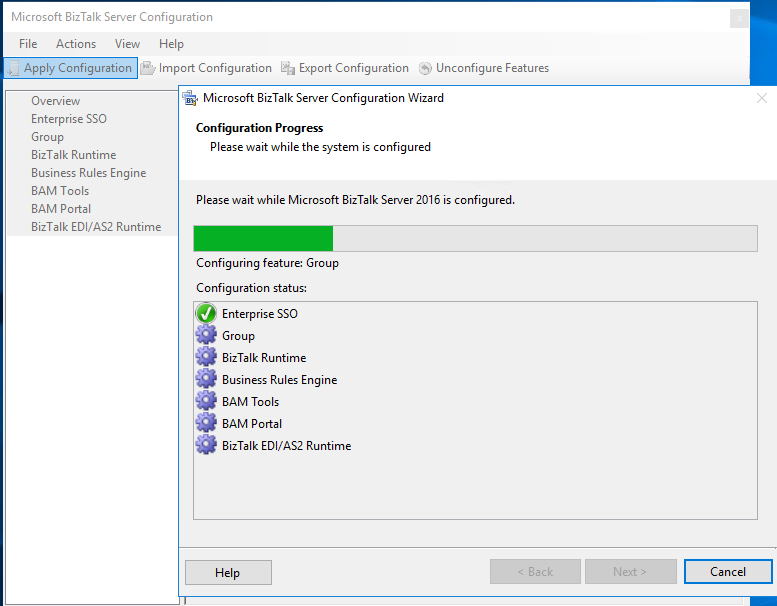This screenshot has height=606, width=777.
Task: Click the BizTalk Server 2016 wait message
Action: 355,200
